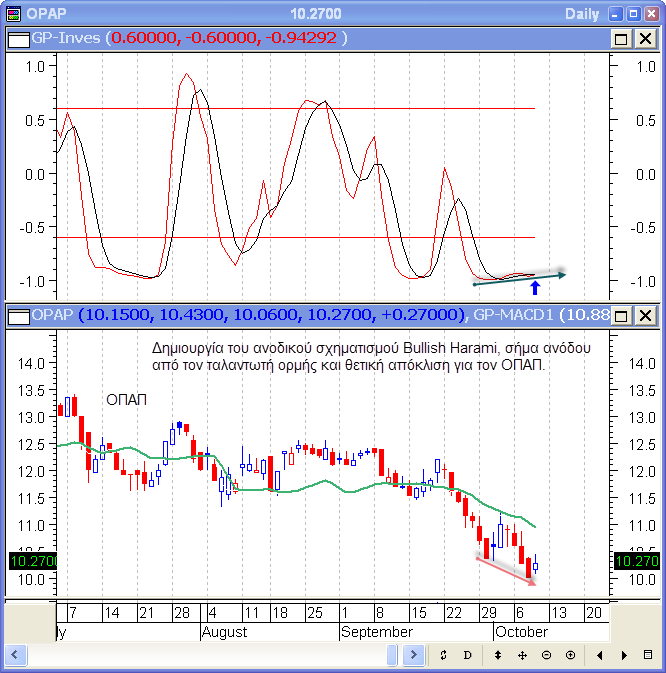The height and width of the screenshot is (673, 666).
Task: Click the vertical resize arrows icon
Action: tap(498, 655)
